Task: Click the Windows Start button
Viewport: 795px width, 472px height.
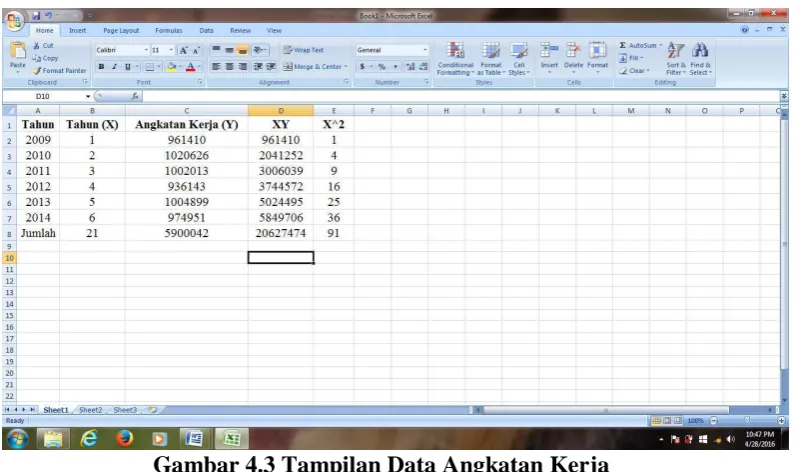Action: pyautogui.click(x=17, y=439)
